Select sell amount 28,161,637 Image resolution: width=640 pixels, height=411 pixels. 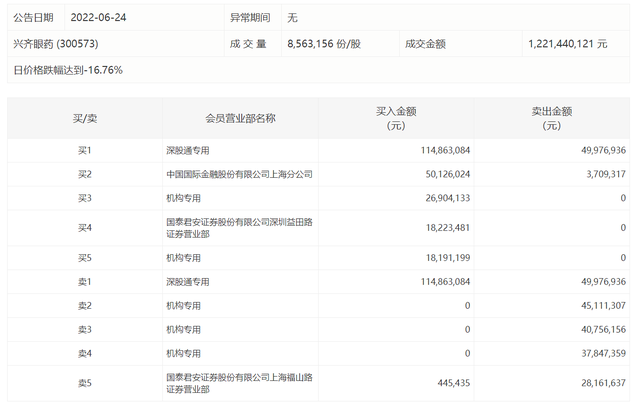click(x=603, y=383)
